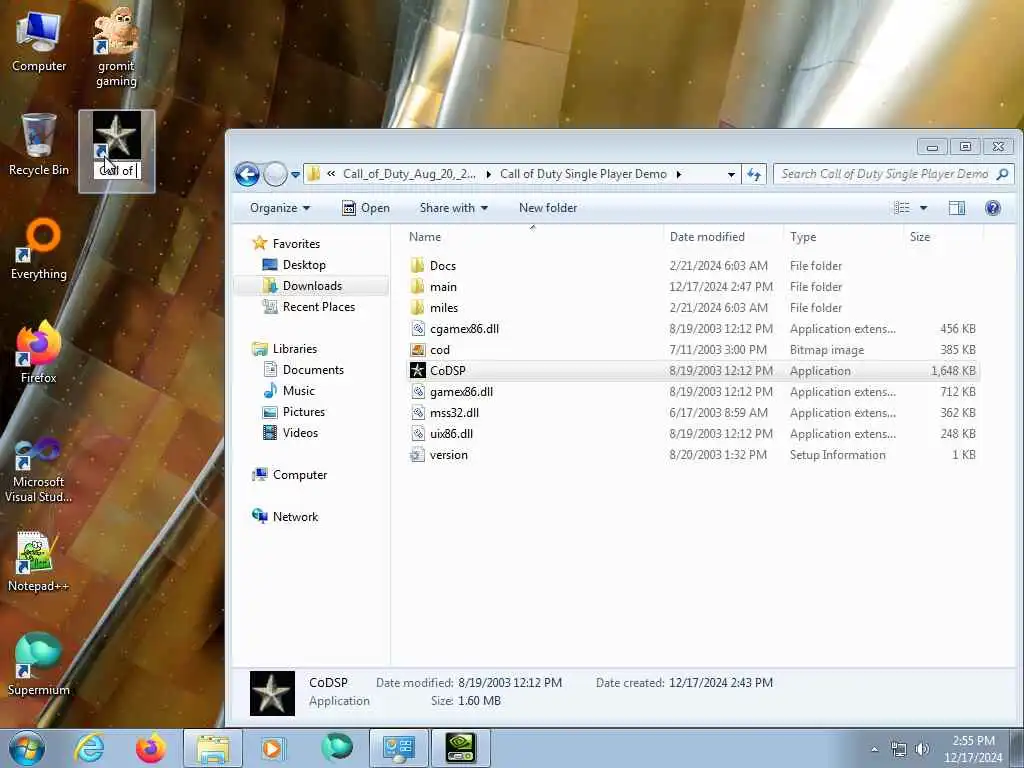This screenshot has width=1024, height=768.
Task: Click the Open toolbar button
Action: [x=366, y=208]
